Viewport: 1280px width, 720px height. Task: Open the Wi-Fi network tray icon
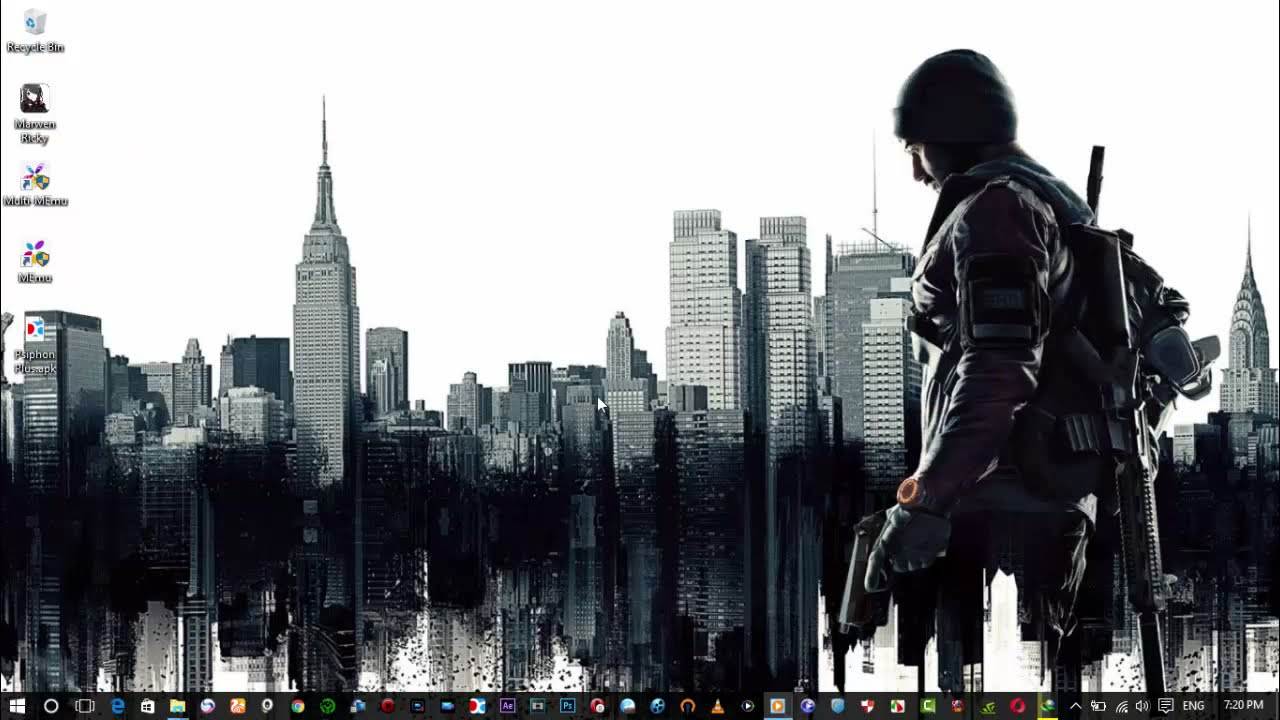click(1121, 706)
